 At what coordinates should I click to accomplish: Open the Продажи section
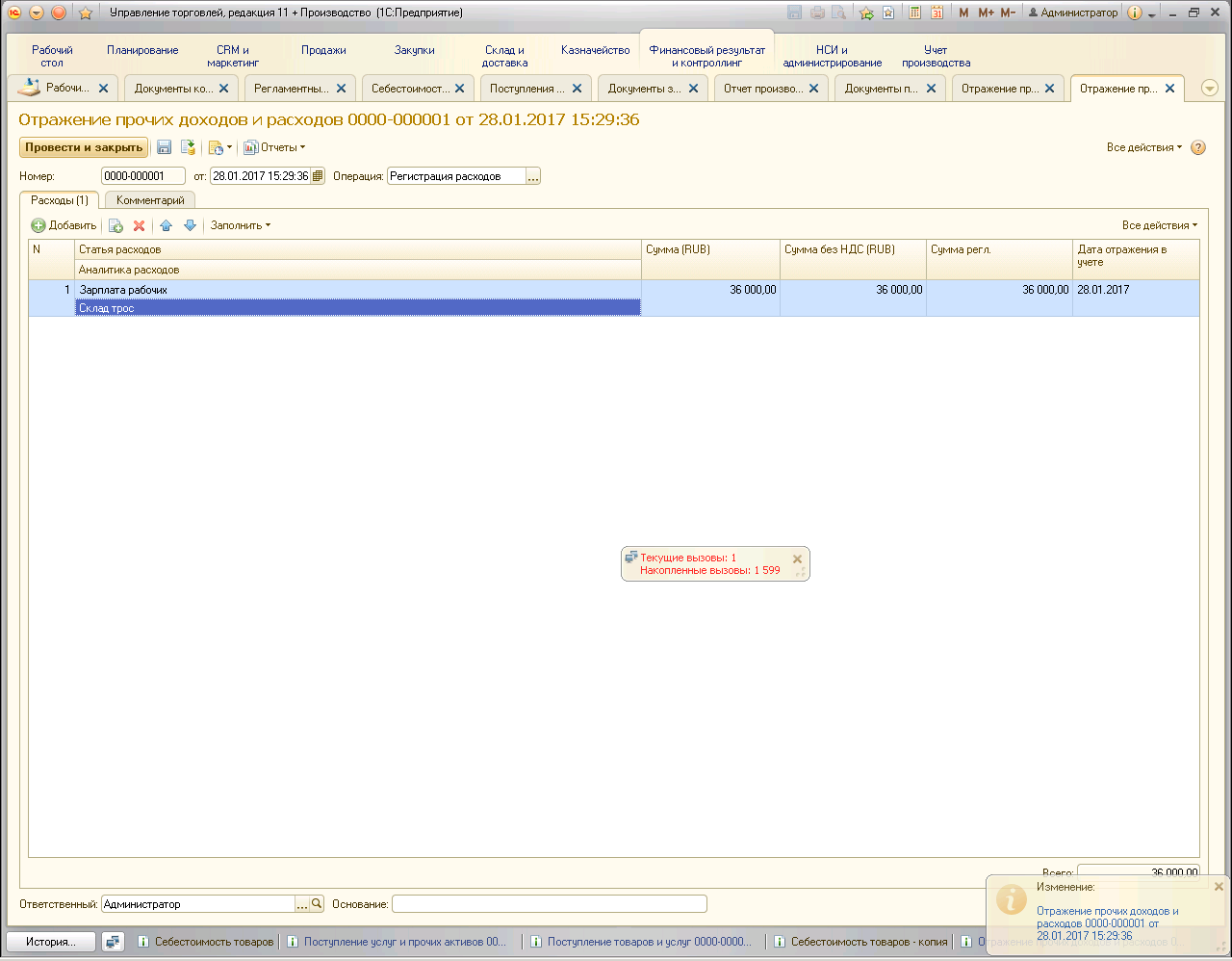[x=323, y=50]
